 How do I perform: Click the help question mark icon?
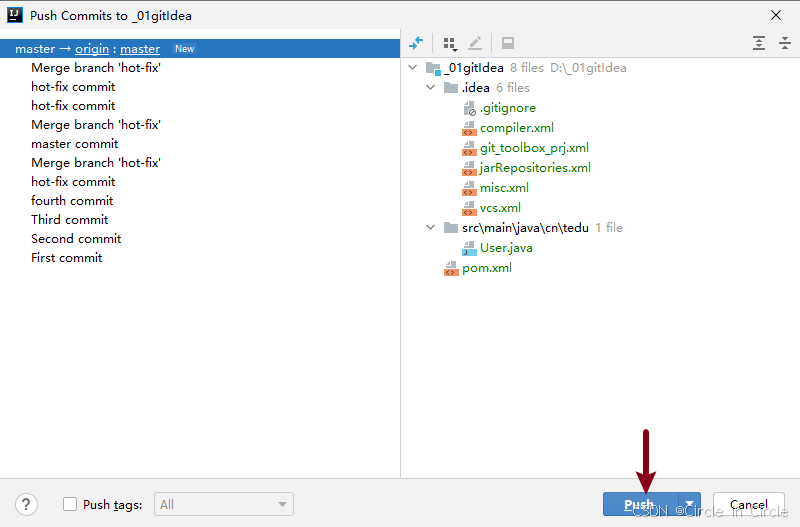click(28, 505)
